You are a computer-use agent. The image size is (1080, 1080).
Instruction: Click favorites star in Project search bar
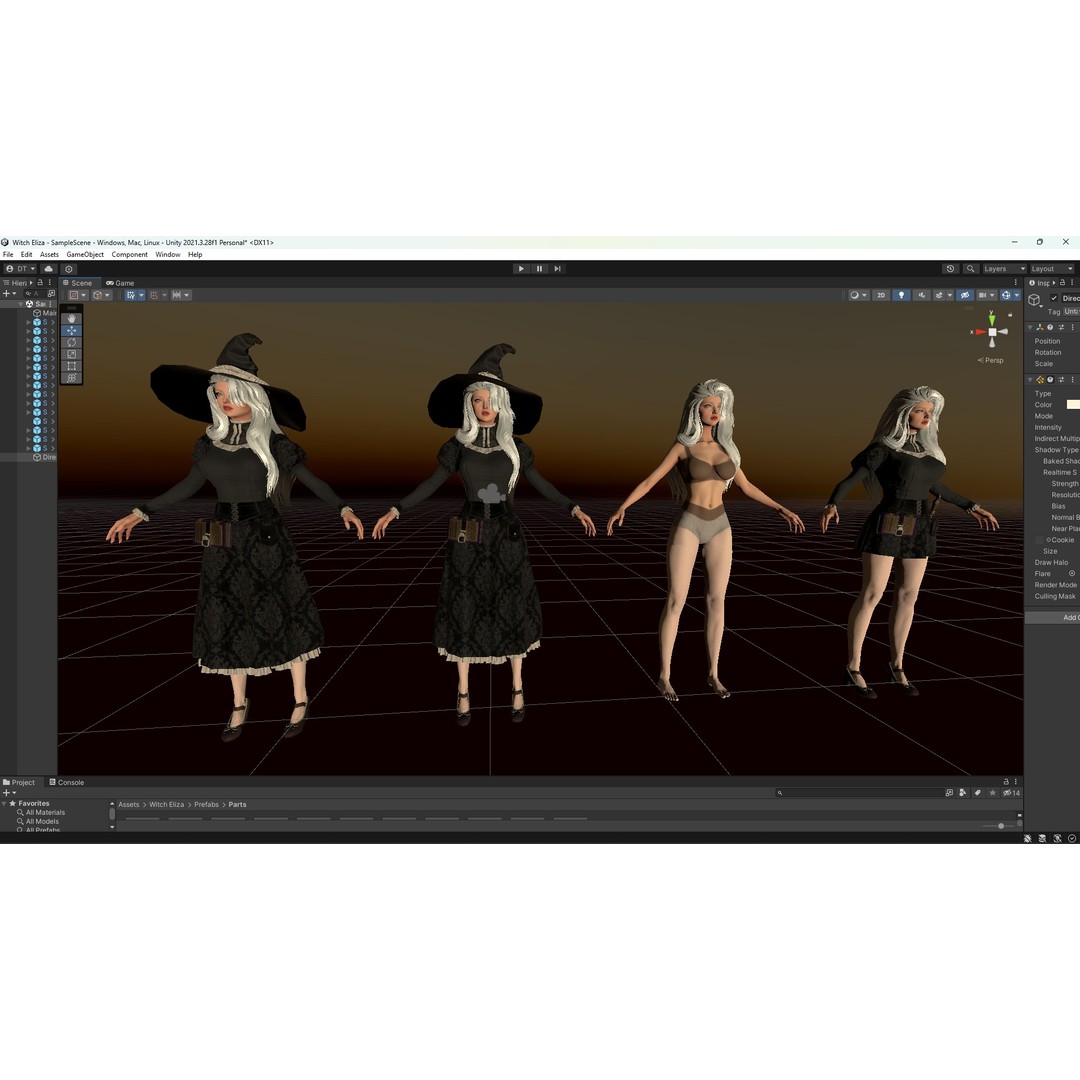point(993,793)
